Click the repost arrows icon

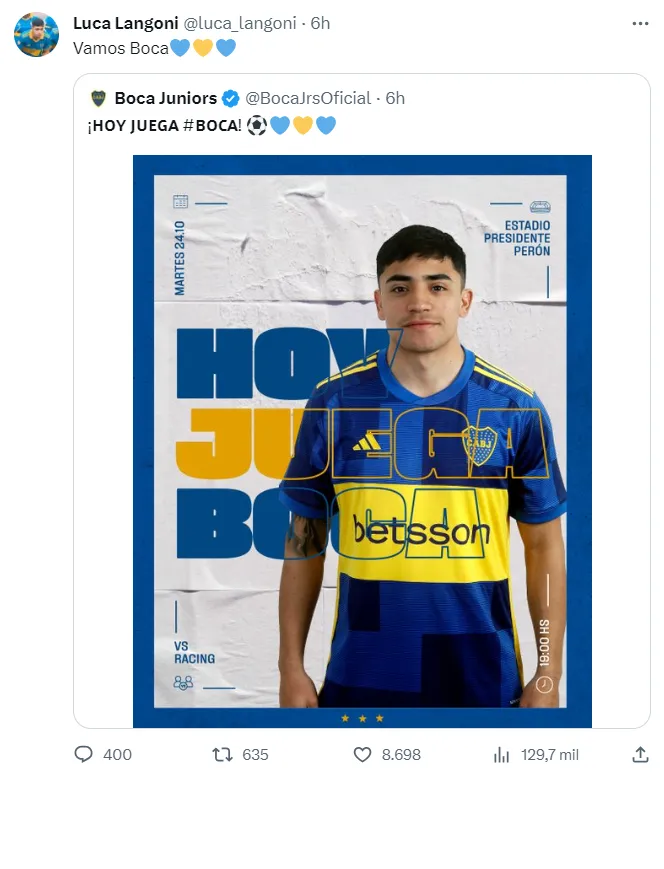[222, 755]
